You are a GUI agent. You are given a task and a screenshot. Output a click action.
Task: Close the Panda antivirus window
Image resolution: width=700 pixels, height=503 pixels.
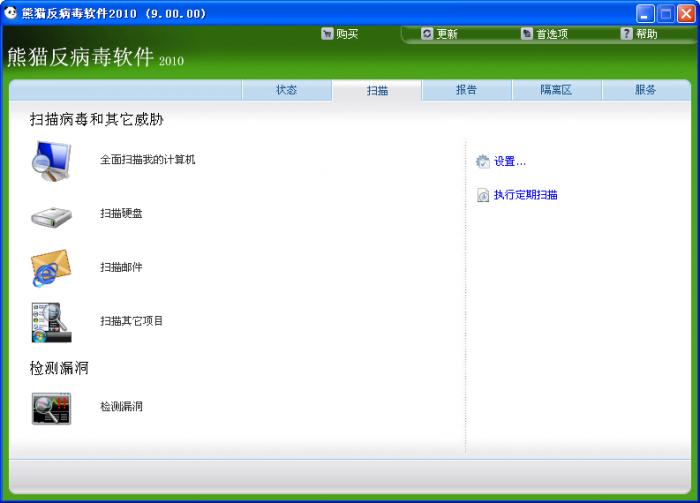(686, 14)
